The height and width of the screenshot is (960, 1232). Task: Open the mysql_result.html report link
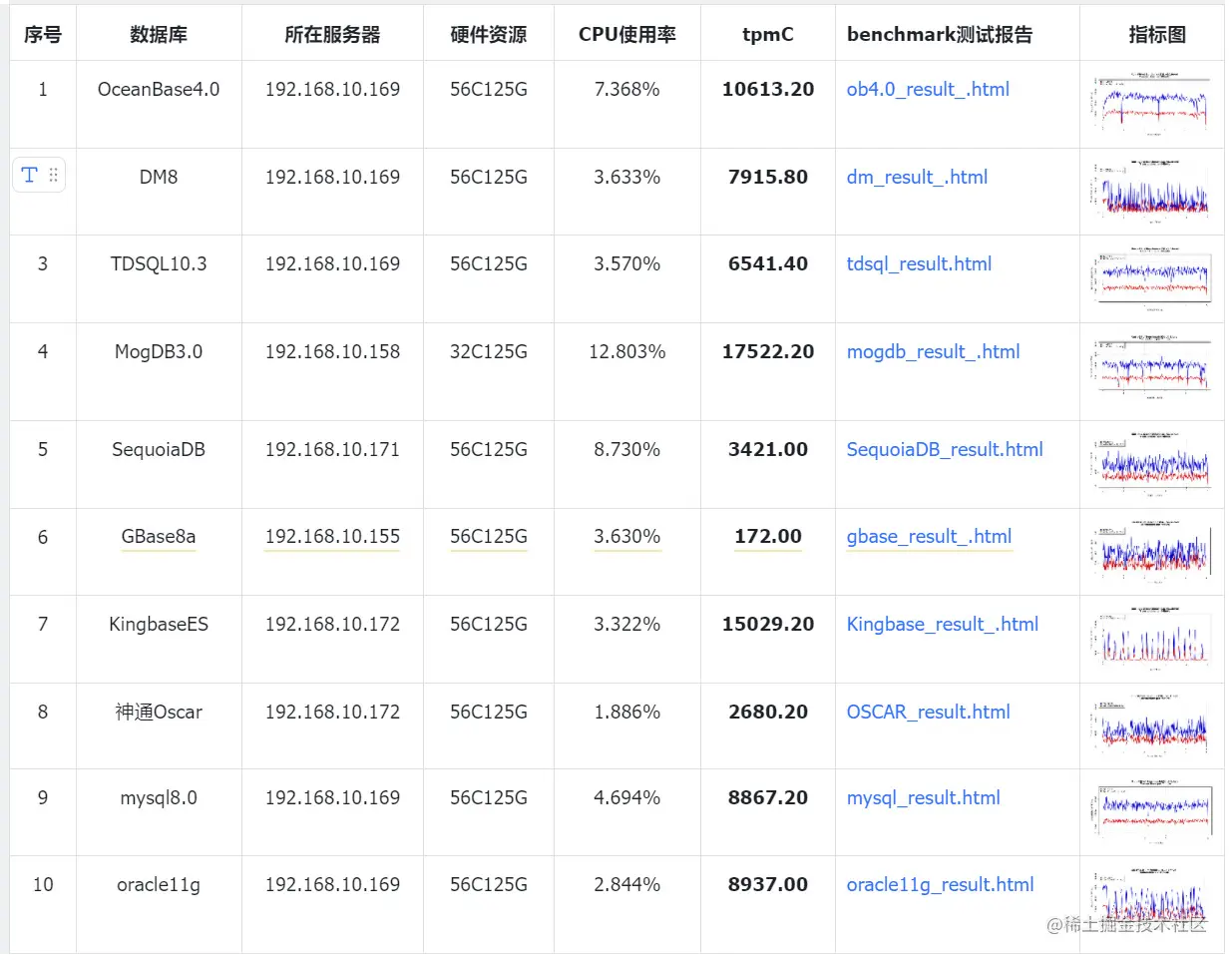923,797
